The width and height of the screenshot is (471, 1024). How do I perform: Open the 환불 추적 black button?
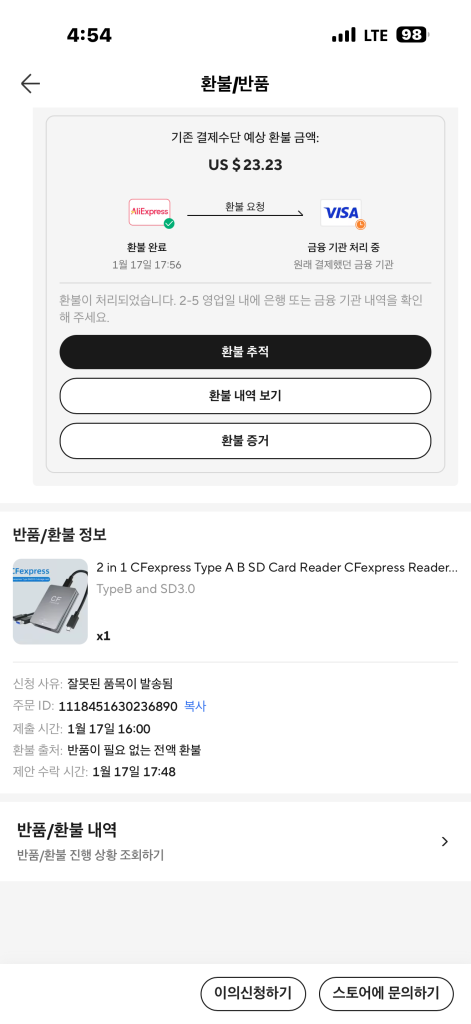pos(245,352)
